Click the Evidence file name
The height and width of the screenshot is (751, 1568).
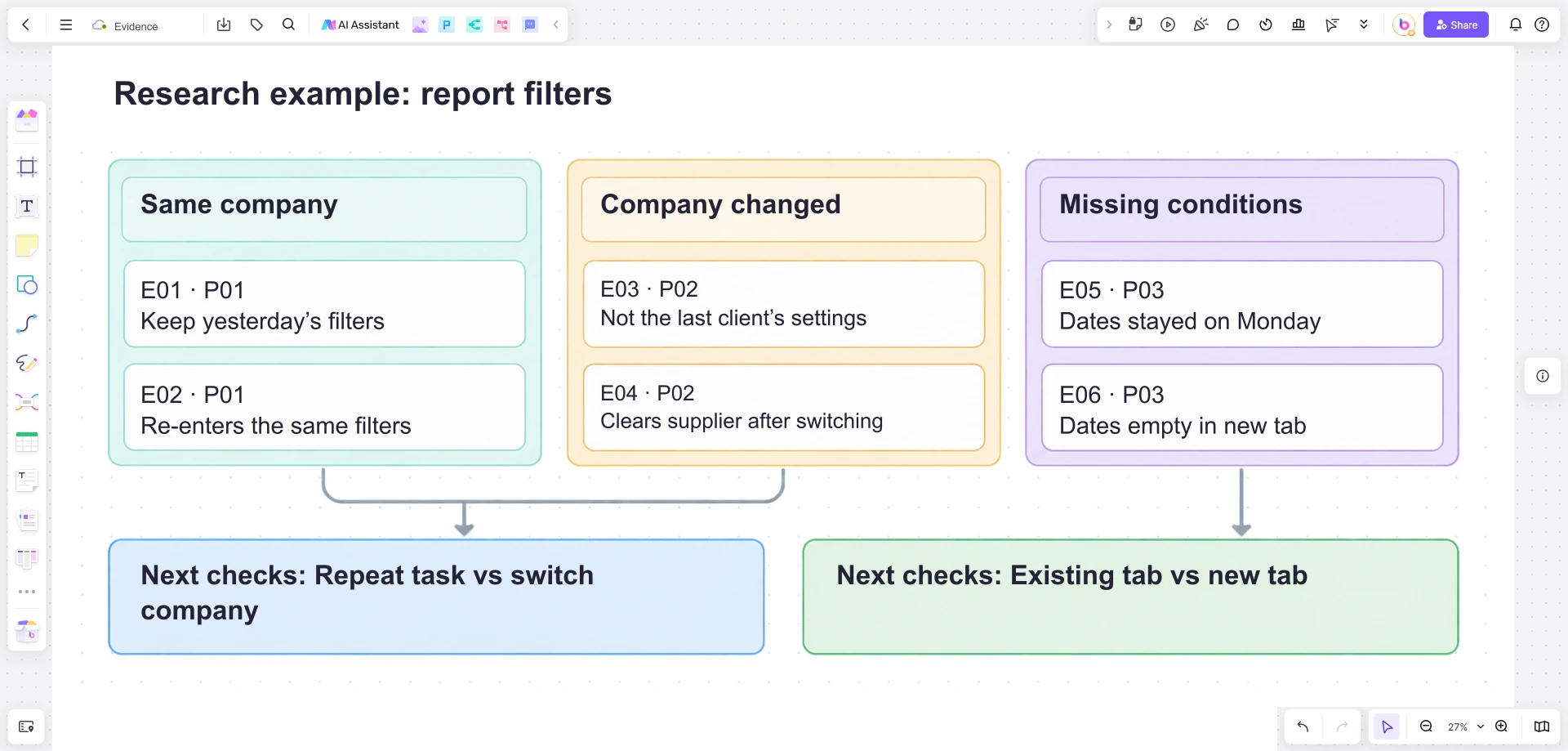(136, 26)
